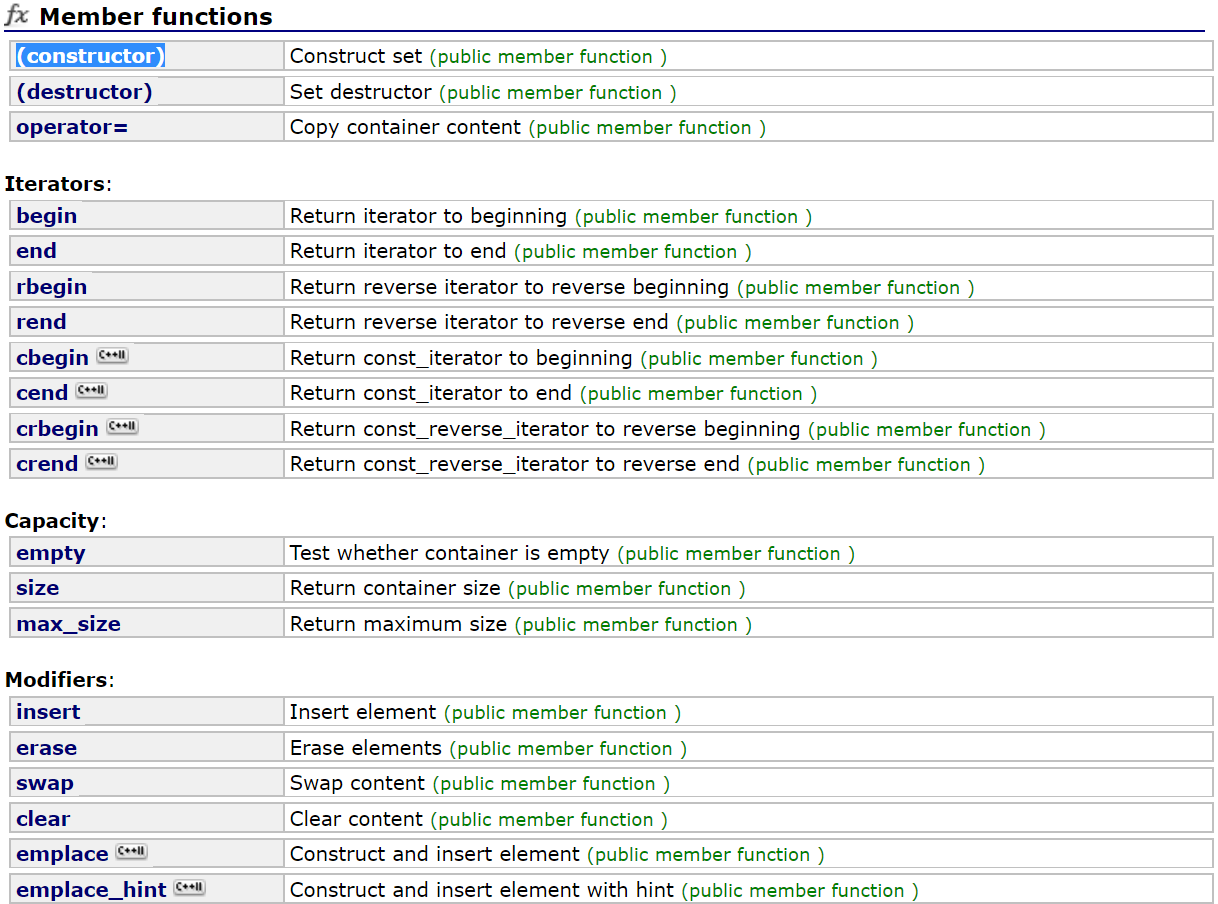The image size is (1218, 904).
Task: Open the insert function link
Action: pos(49,712)
